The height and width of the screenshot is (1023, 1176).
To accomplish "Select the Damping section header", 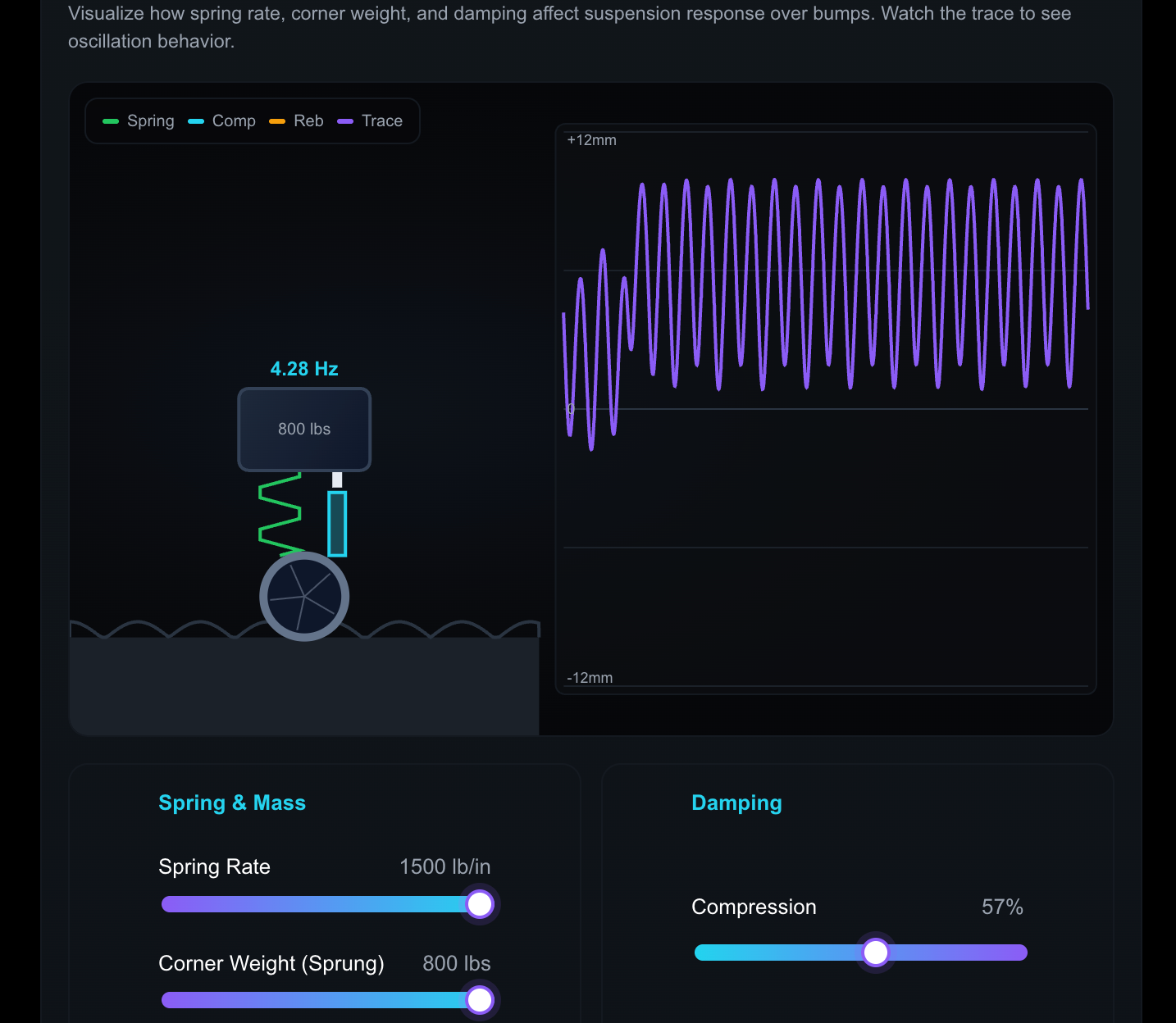I will tap(736, 802).
